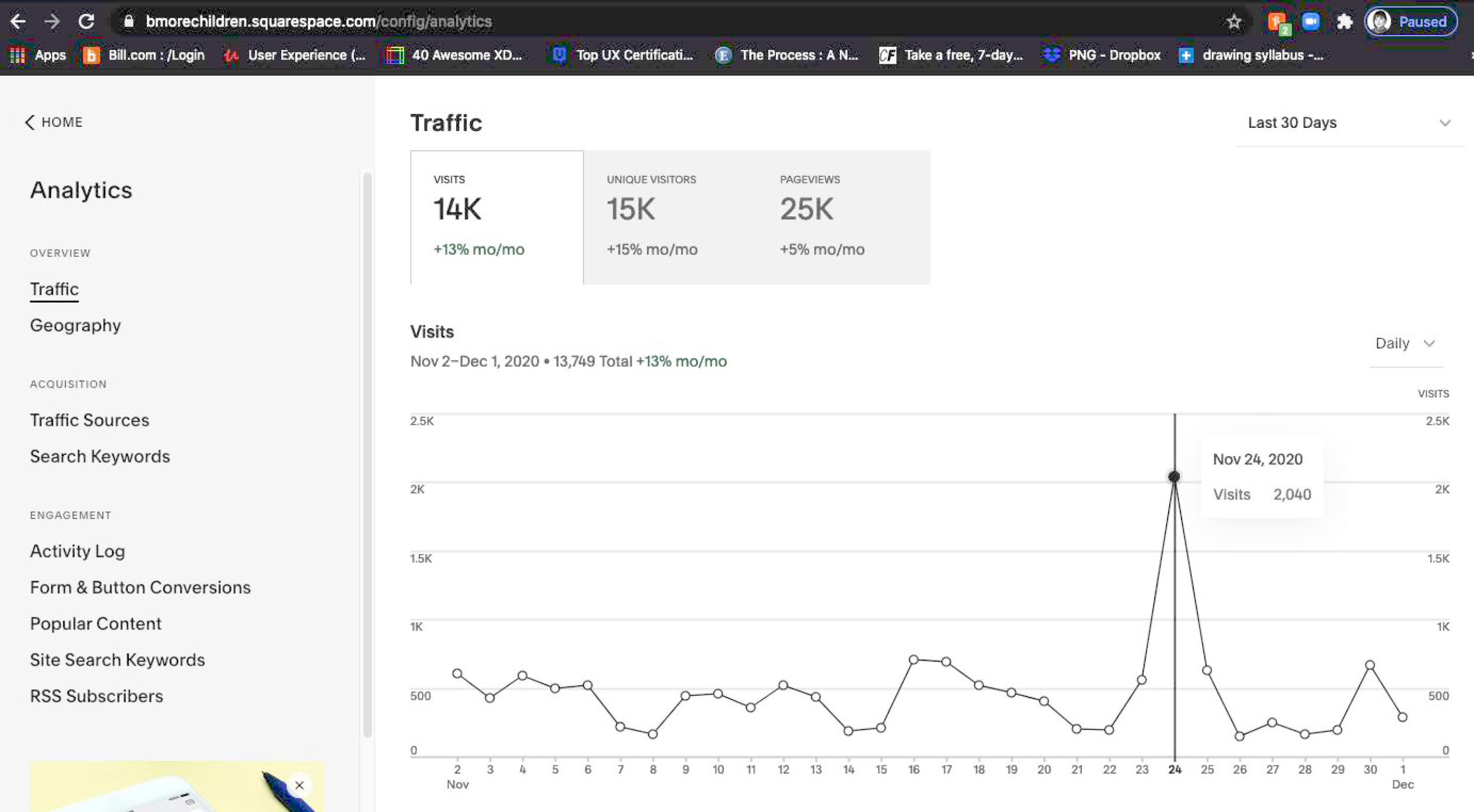Click the browser forward arrow
Viewport: 1474px width, 812px height.
point(52,22)
